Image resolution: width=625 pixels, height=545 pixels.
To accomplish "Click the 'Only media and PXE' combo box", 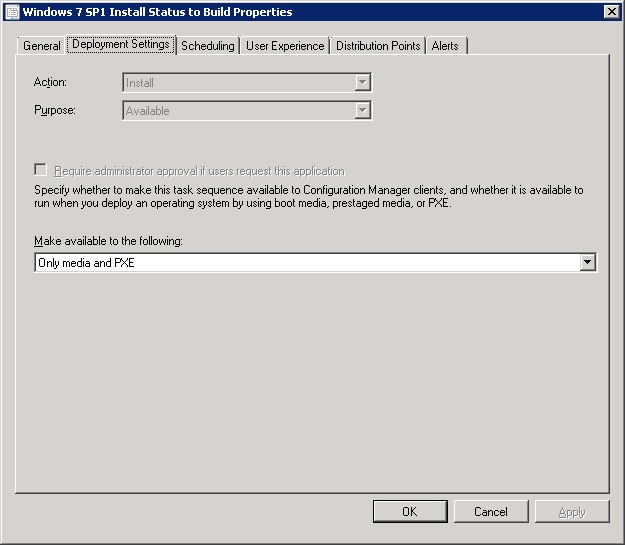I will click(x=305, y=263).
